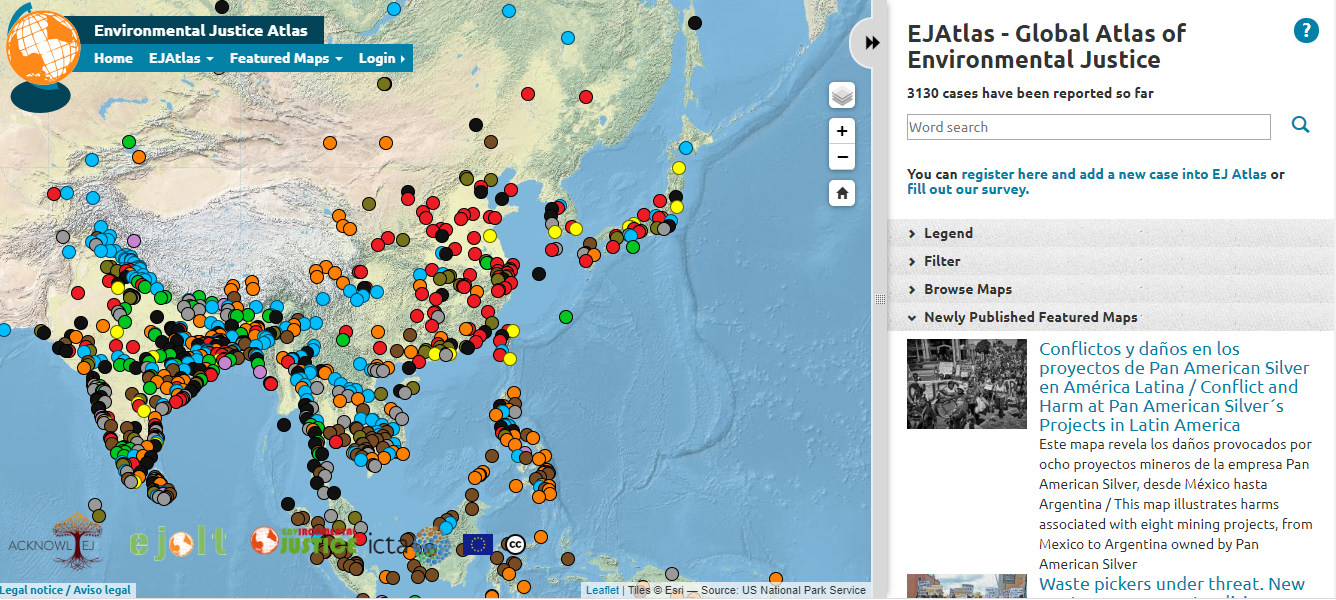
Task: Expand the Browse Maps section
Action: click(967, 289)
